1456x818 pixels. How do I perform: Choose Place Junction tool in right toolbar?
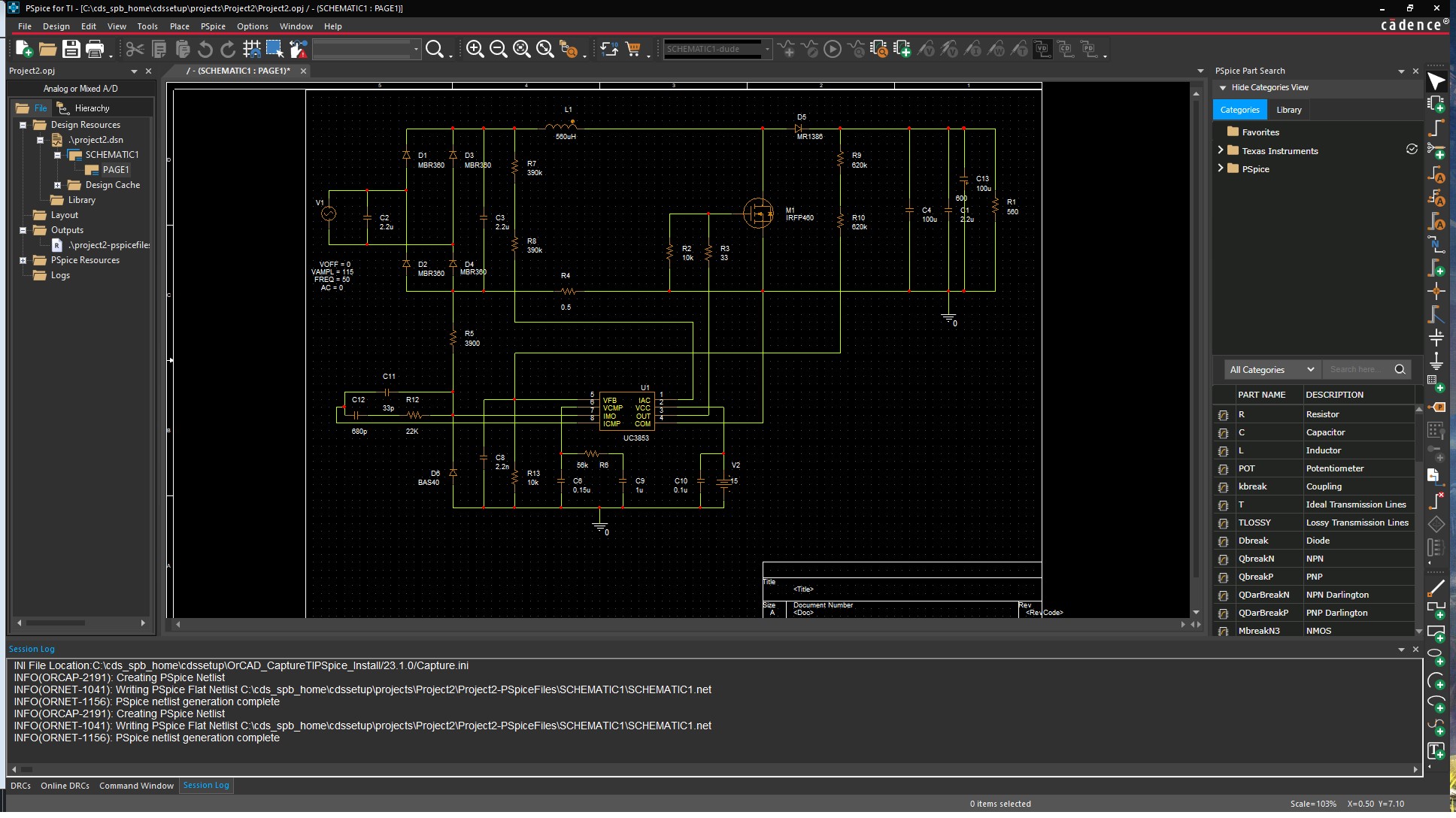(x=1436, y=291)
